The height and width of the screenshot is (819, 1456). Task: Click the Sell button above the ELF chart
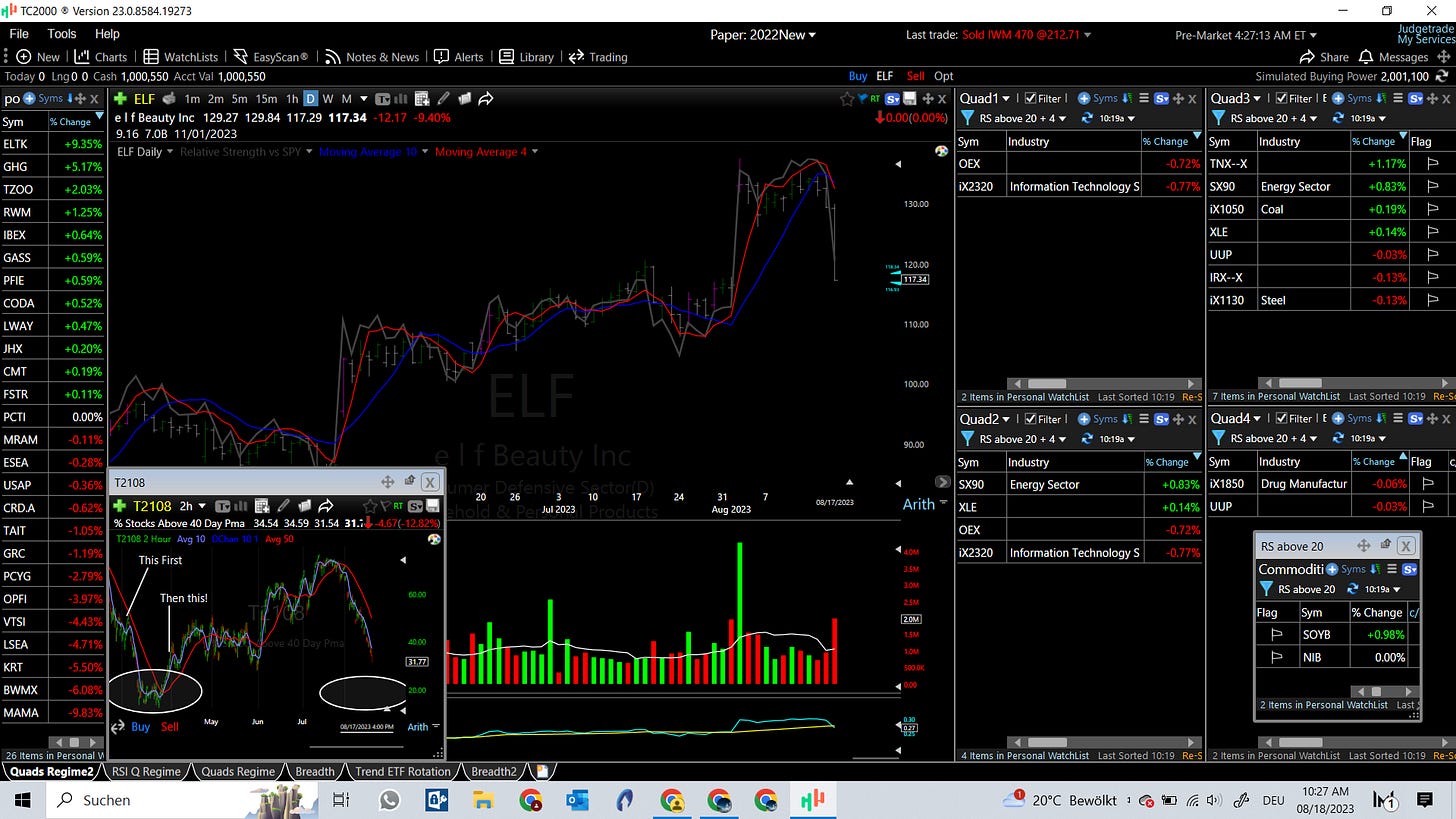(915, 76)
